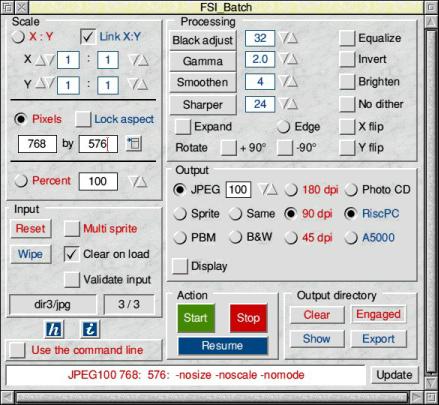
Task: Click the vertical scrollbar on right
Action: tap(431, 200)
